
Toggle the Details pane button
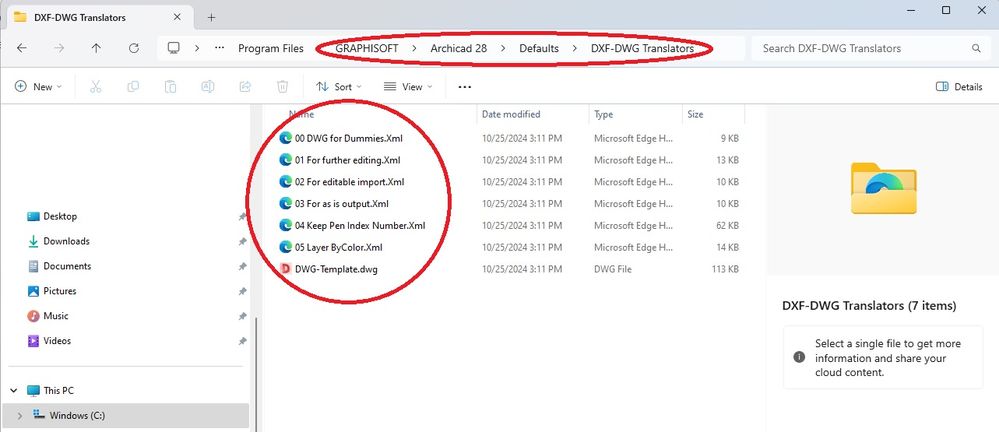click(959, 87)
